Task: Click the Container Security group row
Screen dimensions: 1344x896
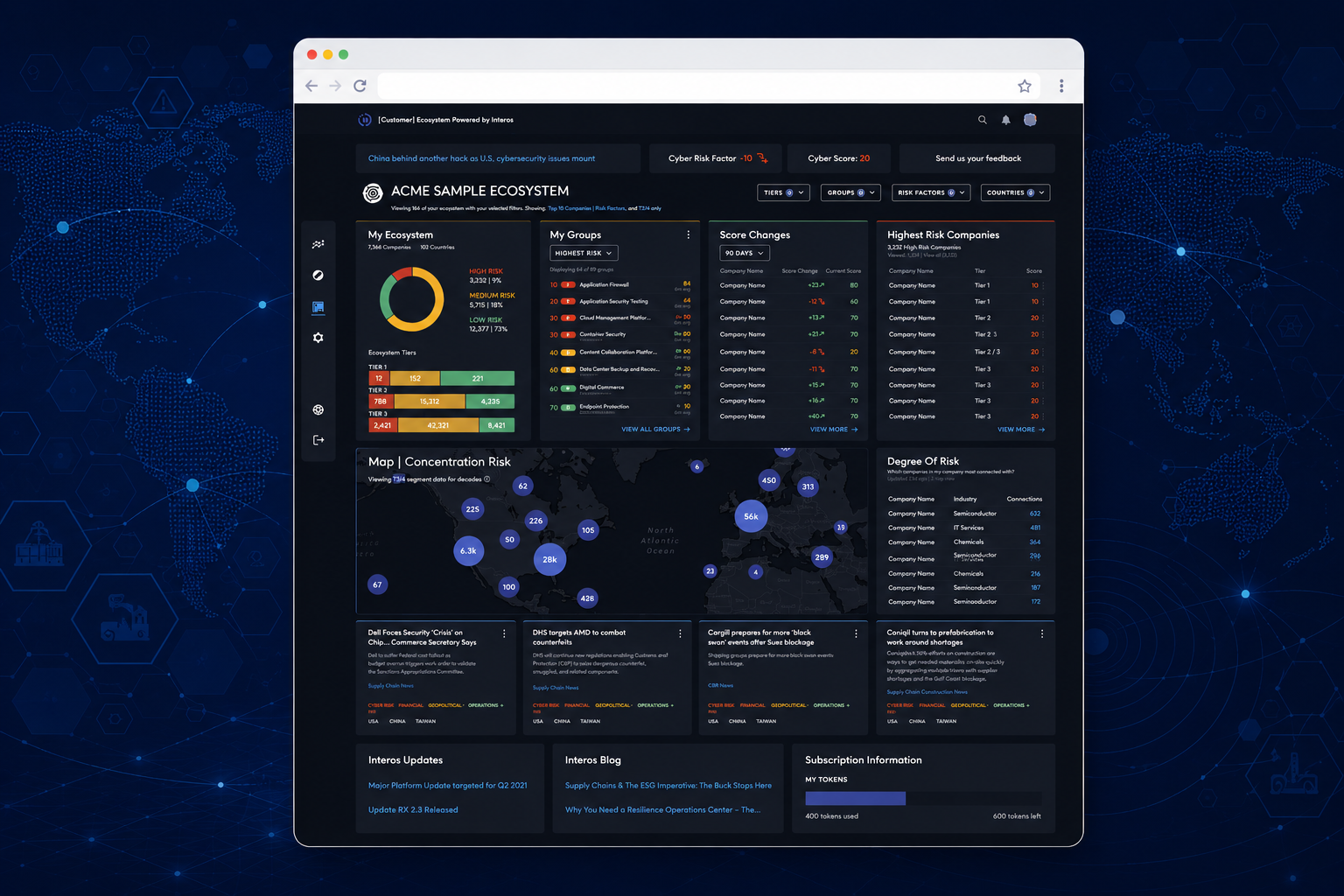Action: (620, 335)
